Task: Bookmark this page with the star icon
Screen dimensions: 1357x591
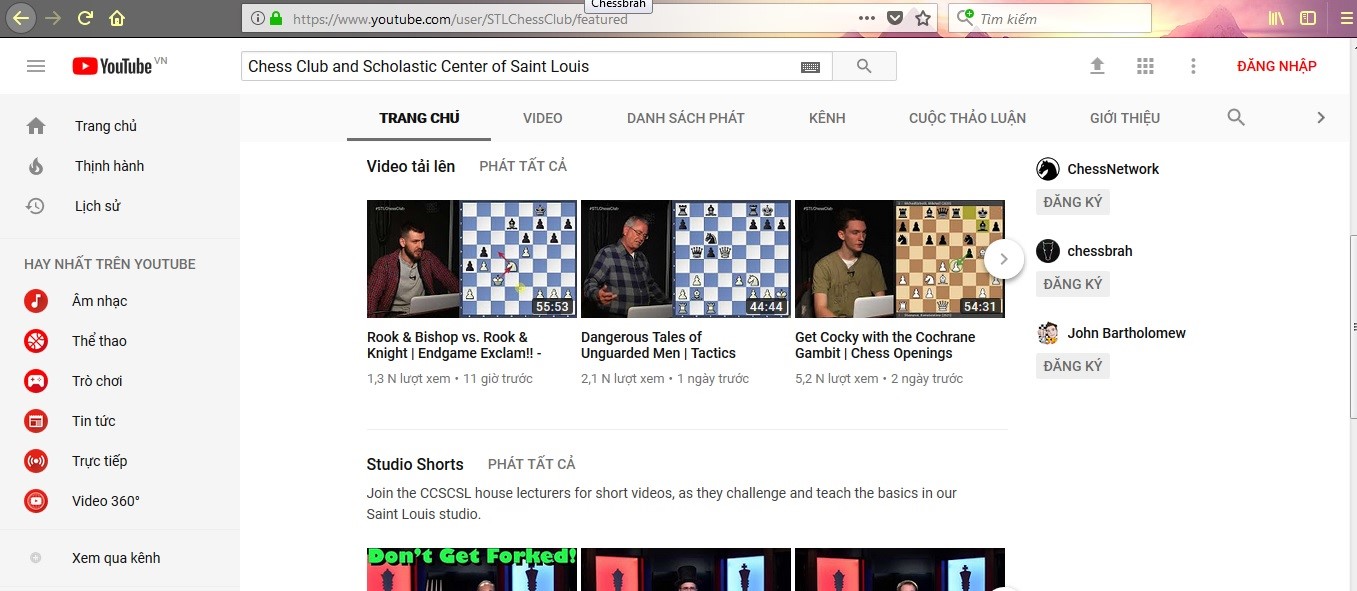Action: pos(923,19)
